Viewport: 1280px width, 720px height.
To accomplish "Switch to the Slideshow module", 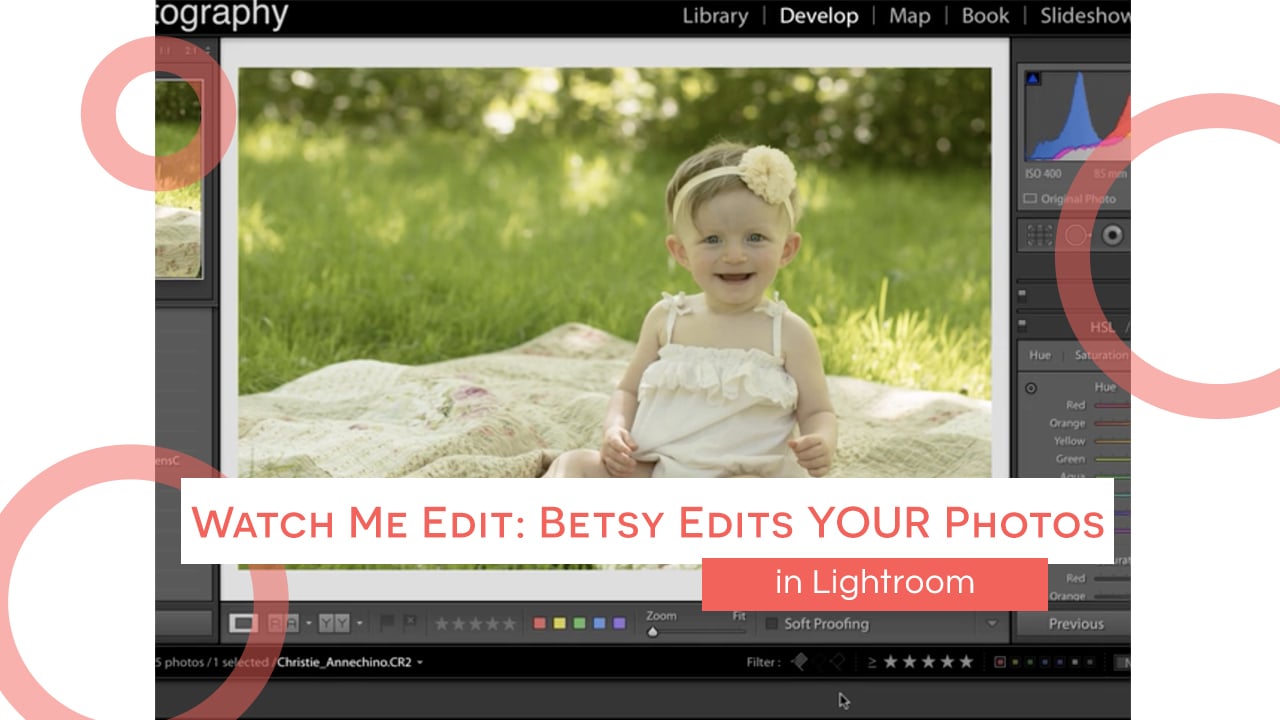I will 1085,16.
